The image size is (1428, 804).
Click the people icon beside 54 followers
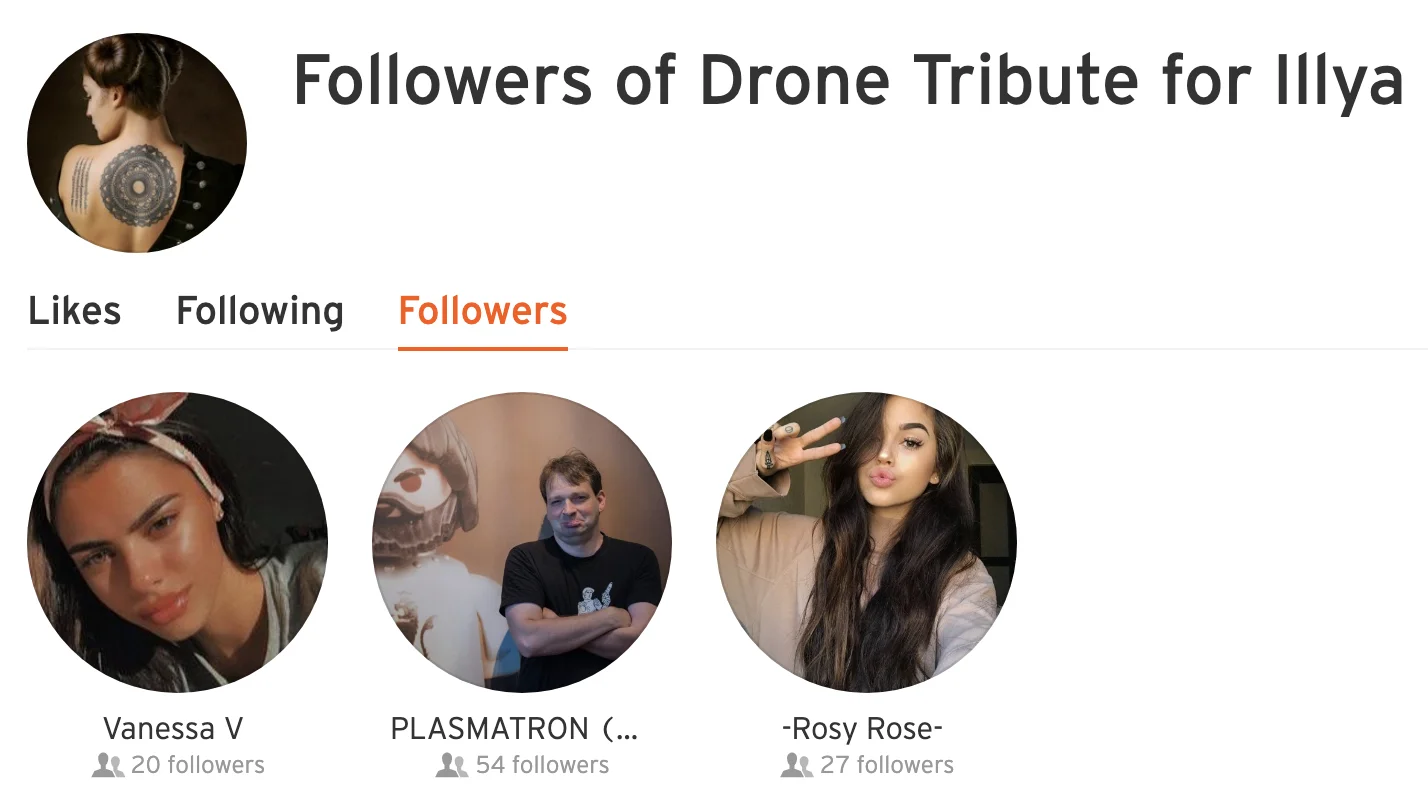tap(453, 766)
